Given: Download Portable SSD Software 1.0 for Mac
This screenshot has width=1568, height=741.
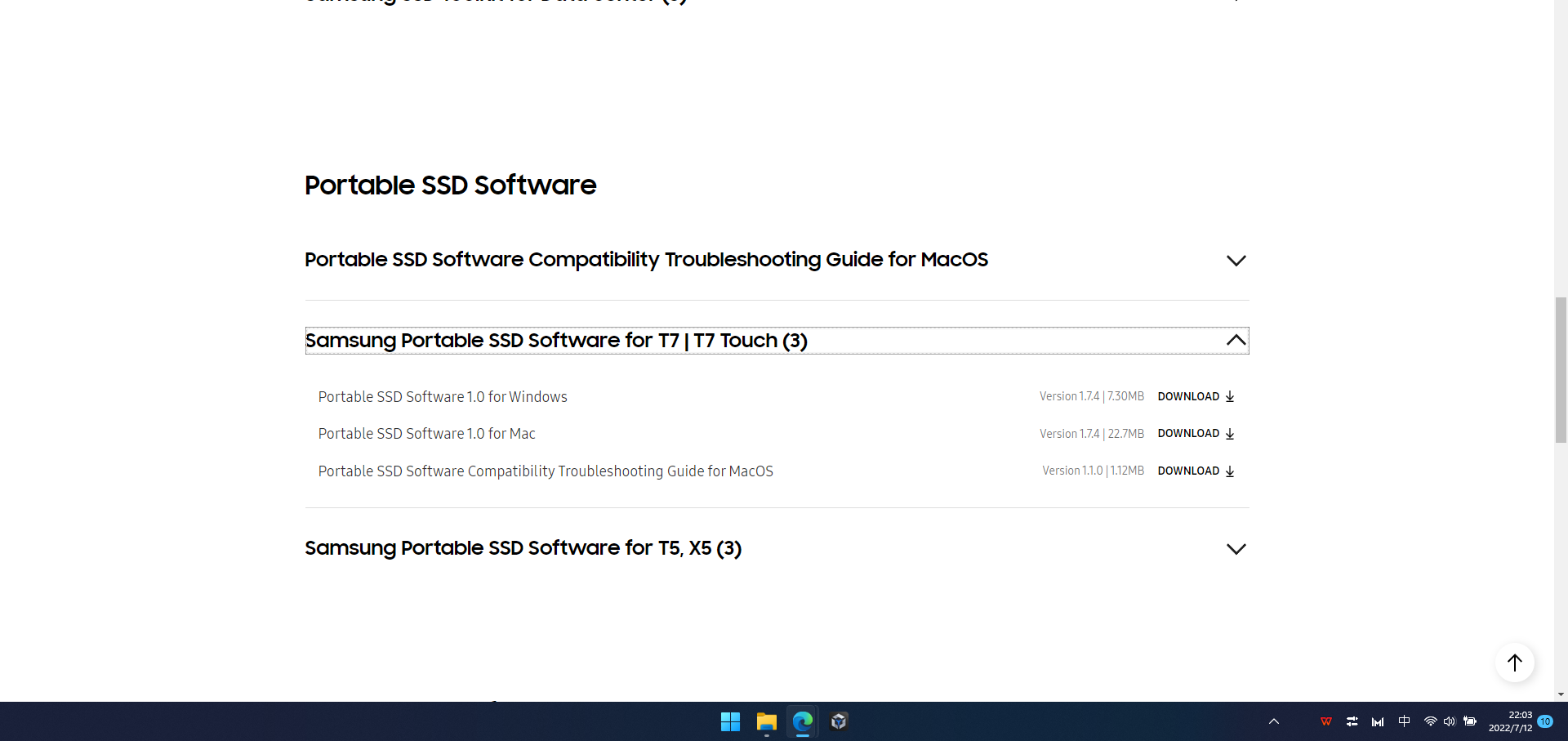Looking at the screenshot, I should coord(1196,434).
